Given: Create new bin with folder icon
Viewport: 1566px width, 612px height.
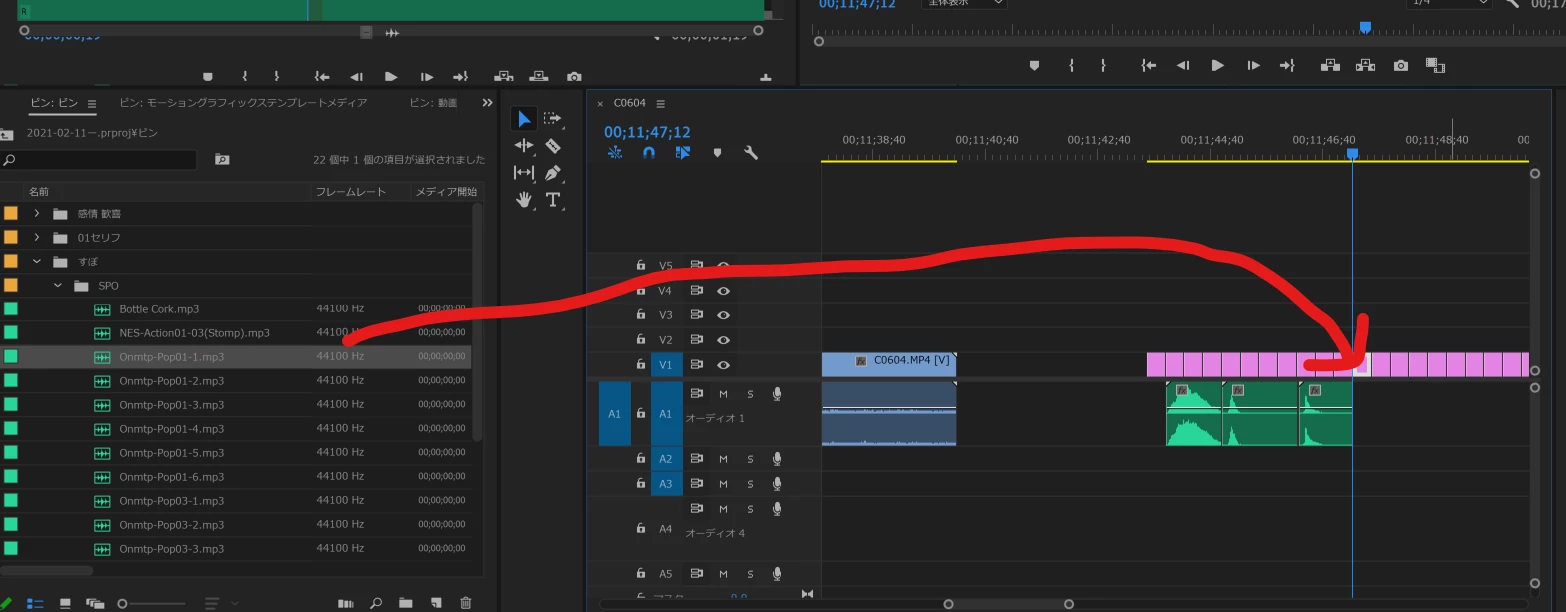Looking at the screenshot, I should click(x=406, y=603).
